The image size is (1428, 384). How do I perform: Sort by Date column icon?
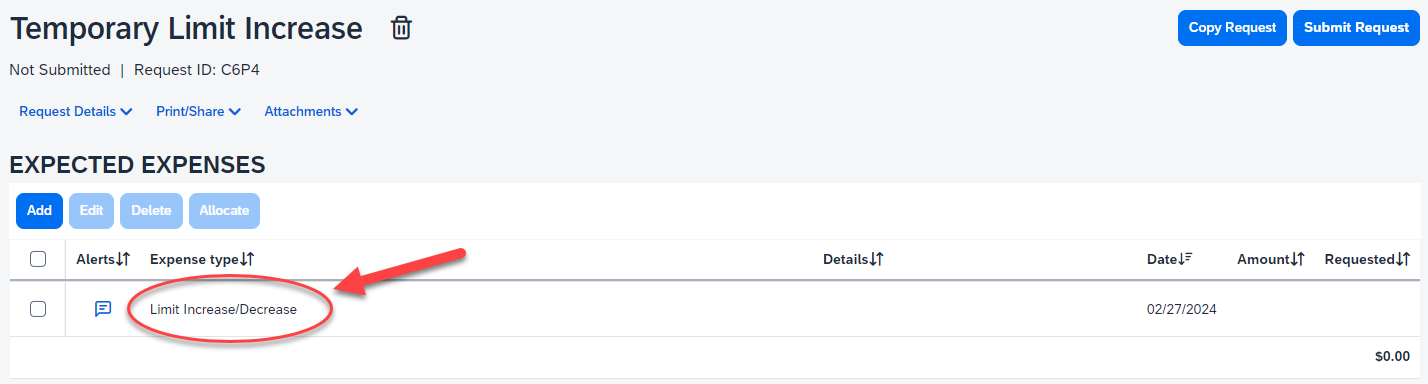point(1186,259)
